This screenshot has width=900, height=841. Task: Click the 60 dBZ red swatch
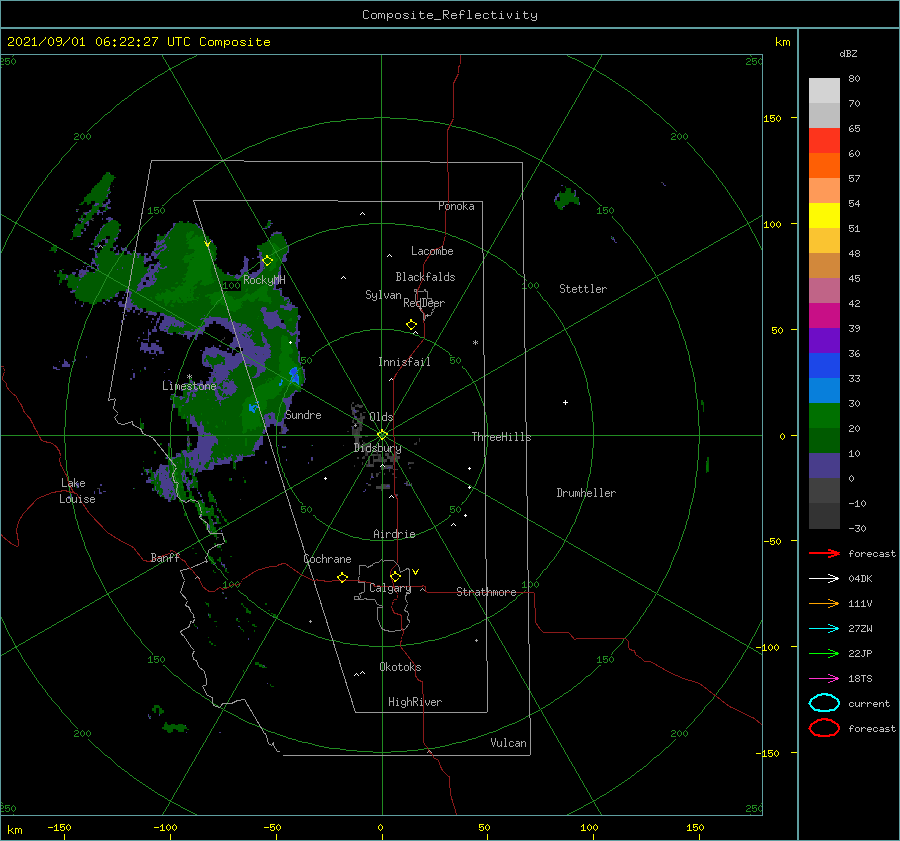click(x=824, y=141)
